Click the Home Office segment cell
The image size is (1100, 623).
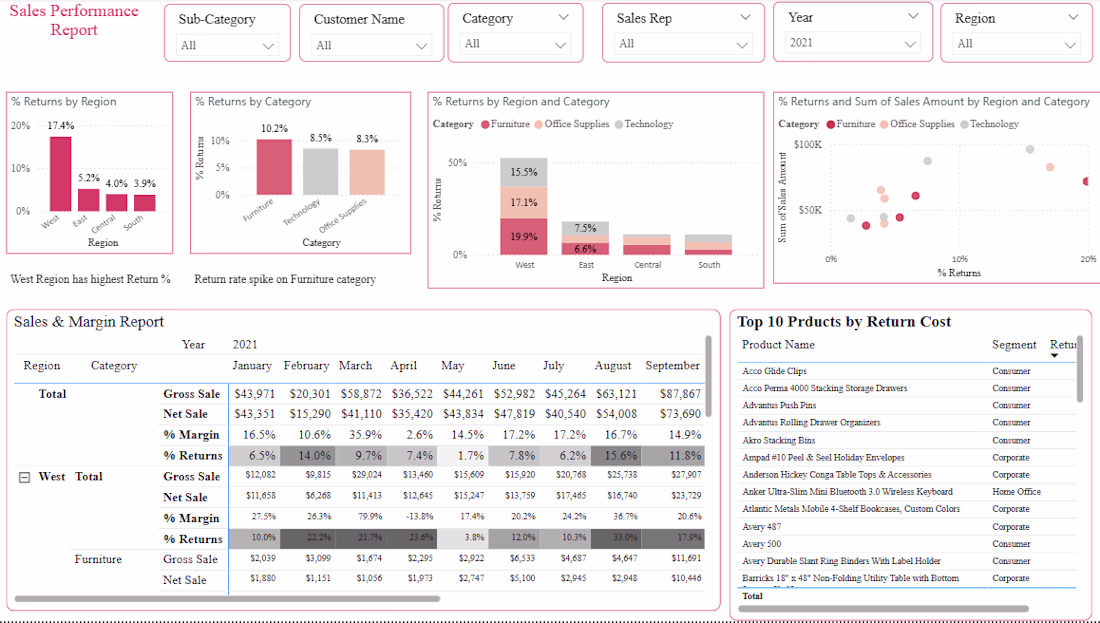[1016, 492]
